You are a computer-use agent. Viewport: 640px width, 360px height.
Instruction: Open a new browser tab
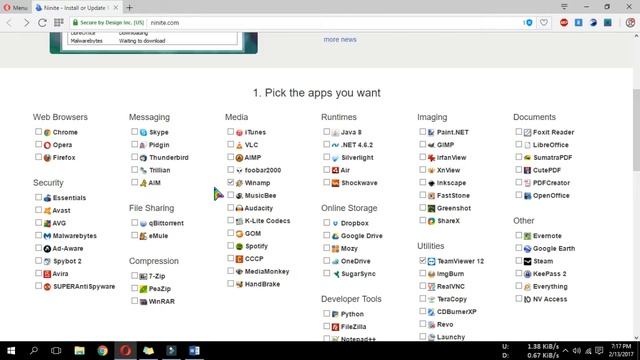(129, 7)
